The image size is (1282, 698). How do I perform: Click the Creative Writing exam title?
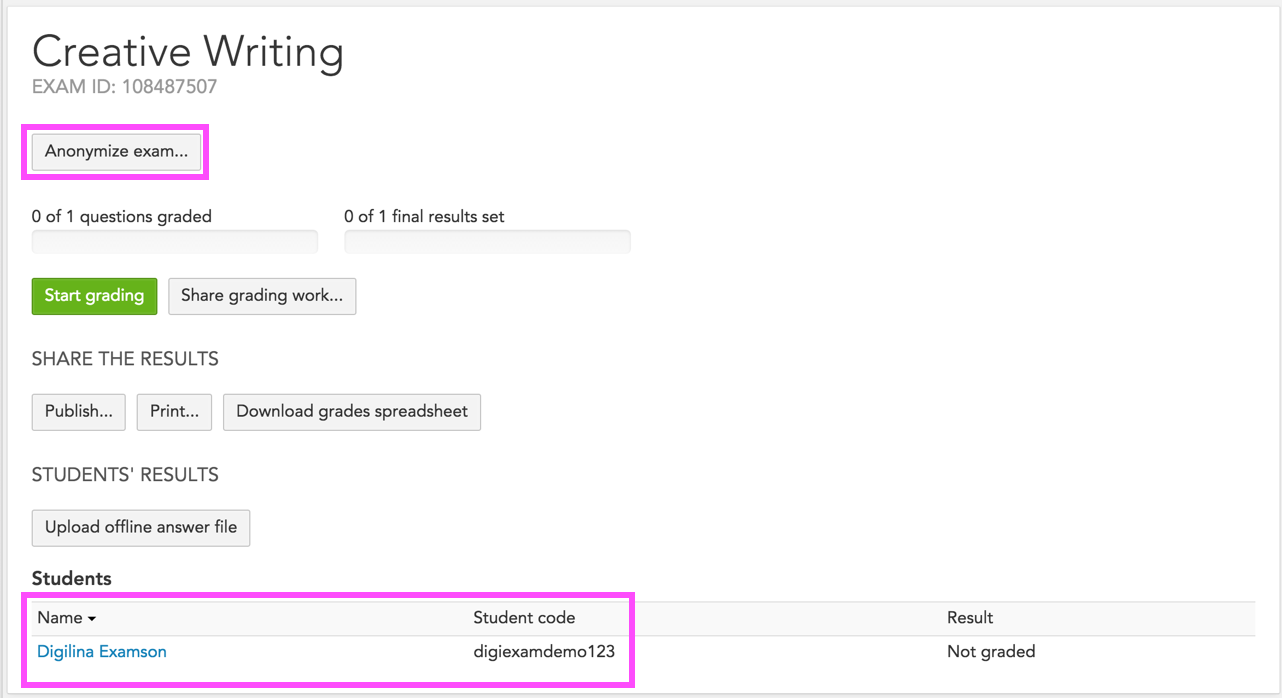pyautogui.click(x=188, y=52)
